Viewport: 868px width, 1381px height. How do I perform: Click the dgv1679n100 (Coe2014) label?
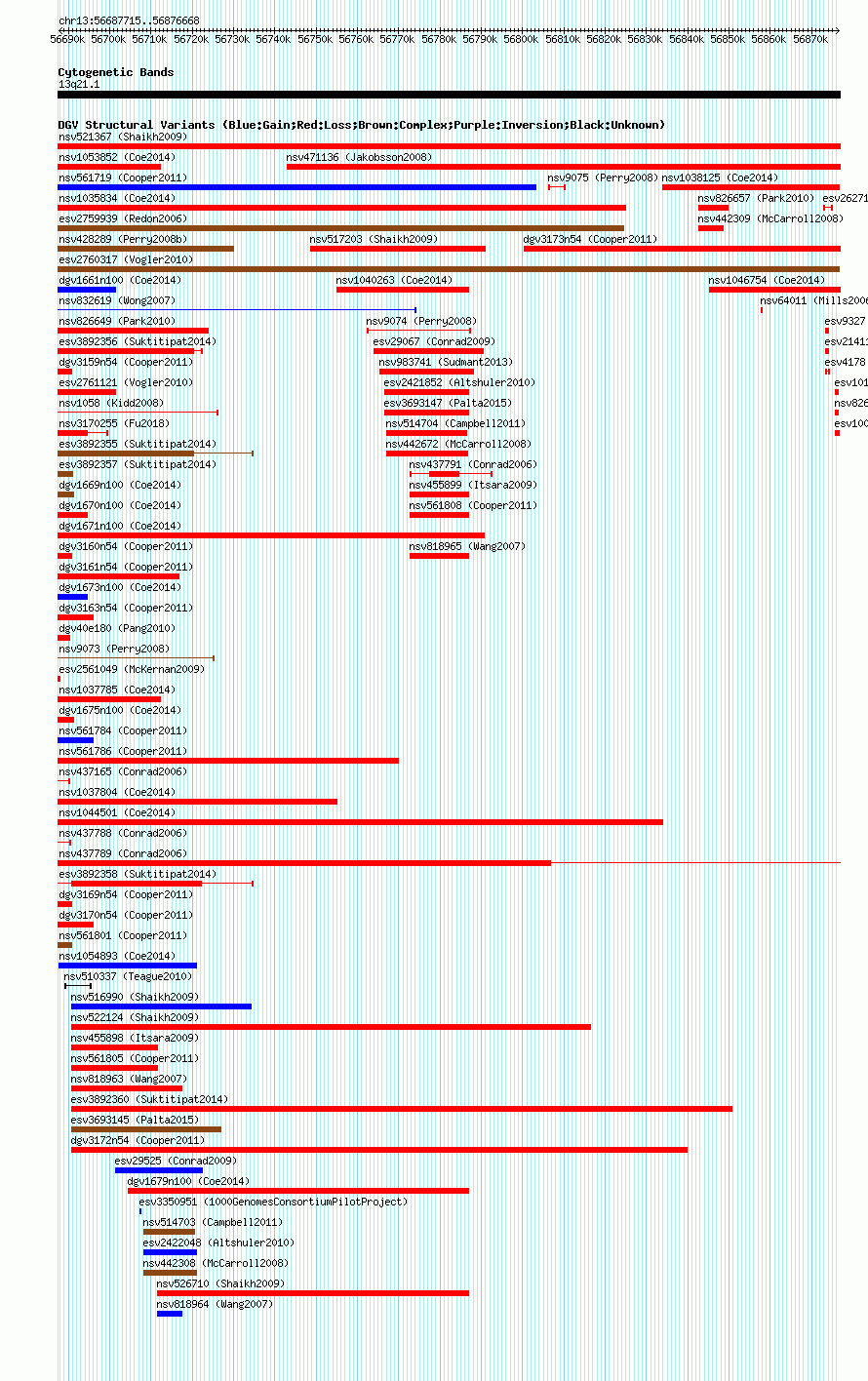coord(189,1181)
